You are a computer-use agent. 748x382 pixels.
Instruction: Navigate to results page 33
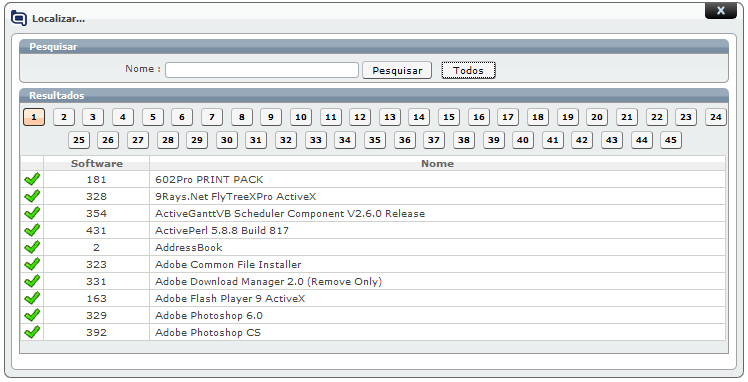(x=316, y=140)
